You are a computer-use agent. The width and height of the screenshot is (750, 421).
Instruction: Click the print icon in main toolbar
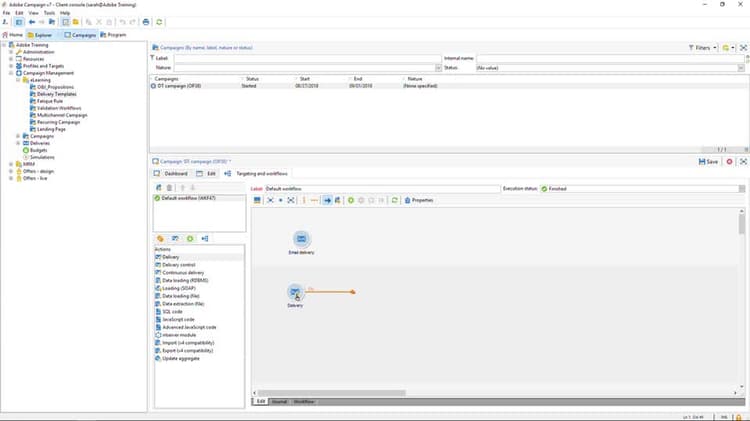click(x=146, y=22)
